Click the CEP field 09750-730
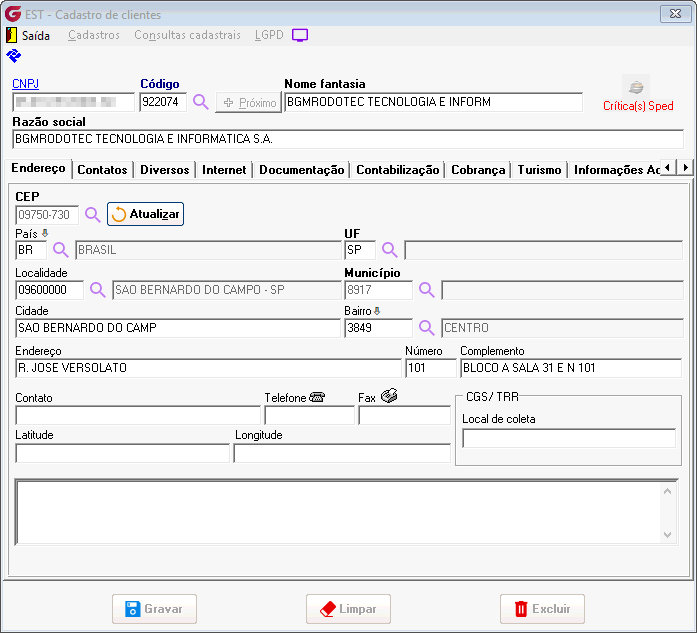This screenshot has width=697, height=633. click(x=47, y=215)
